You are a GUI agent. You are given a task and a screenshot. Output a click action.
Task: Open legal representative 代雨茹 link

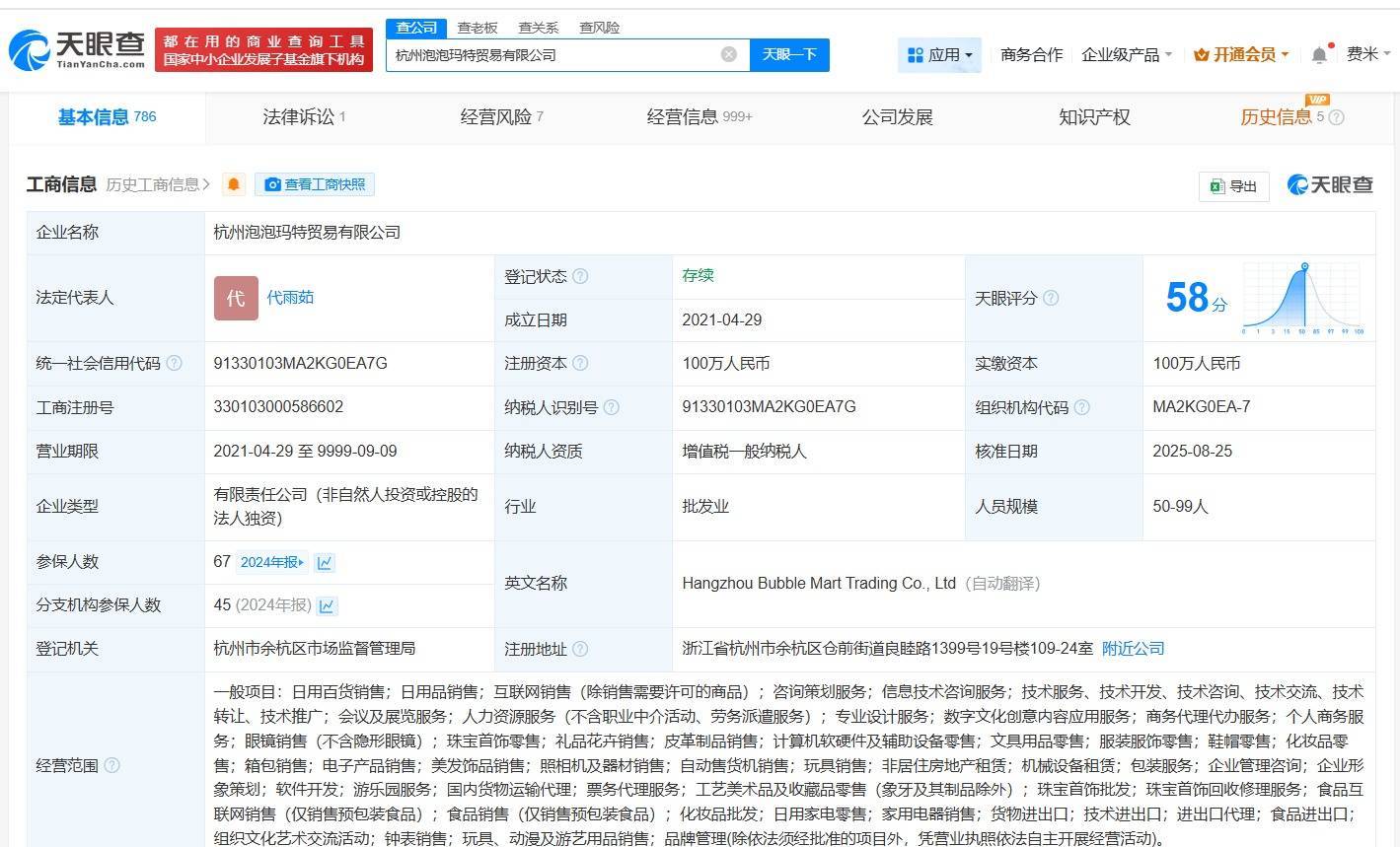click(290, 298)
